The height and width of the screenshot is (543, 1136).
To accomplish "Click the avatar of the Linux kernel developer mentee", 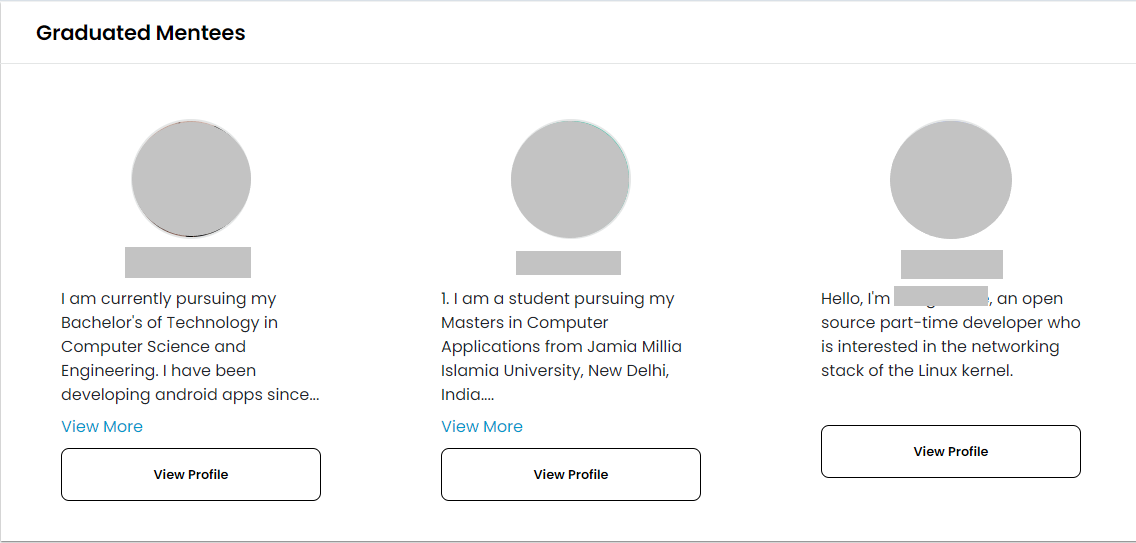I will (951, 179).
